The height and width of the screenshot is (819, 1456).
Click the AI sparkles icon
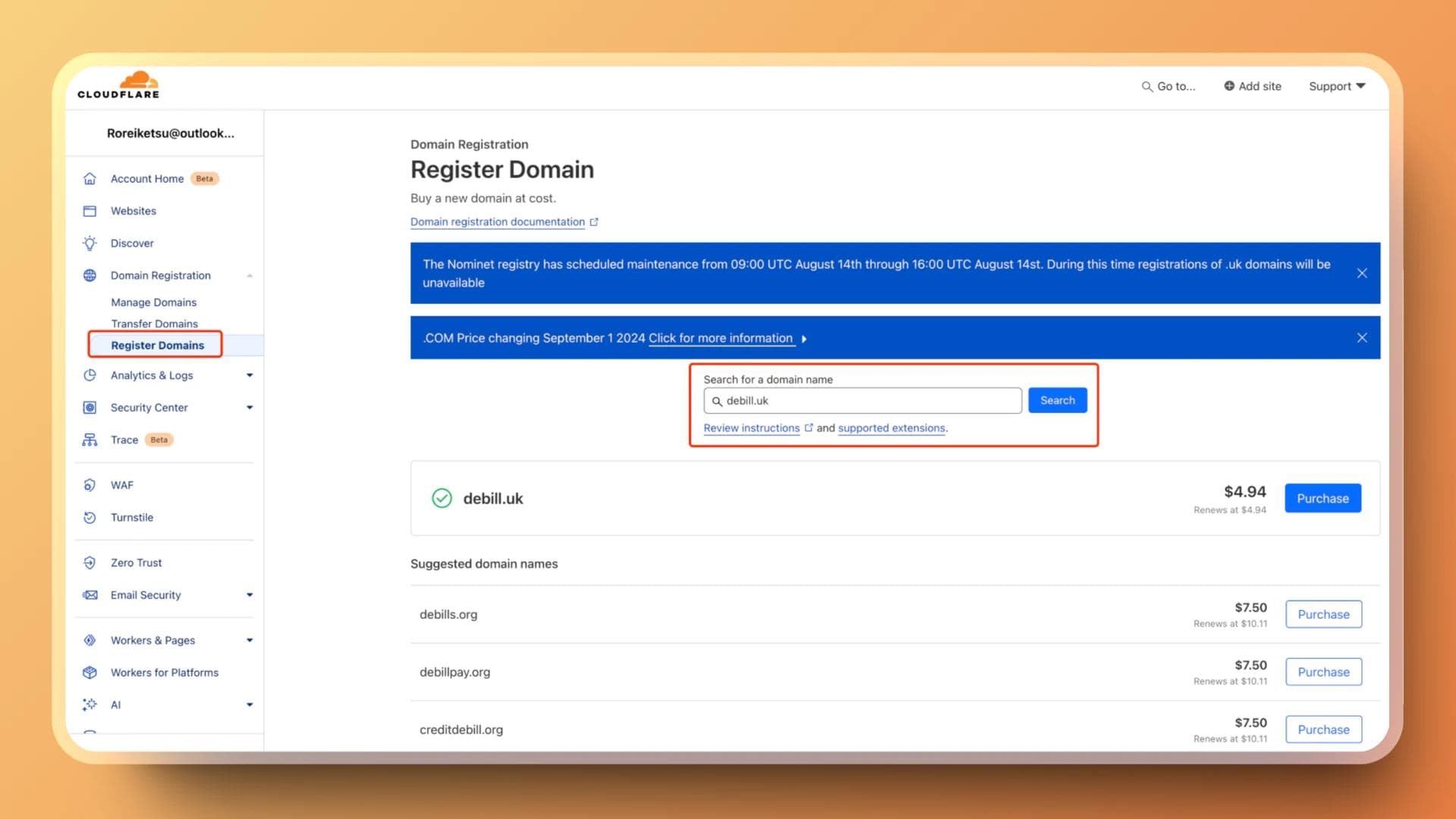pos(89,705)
